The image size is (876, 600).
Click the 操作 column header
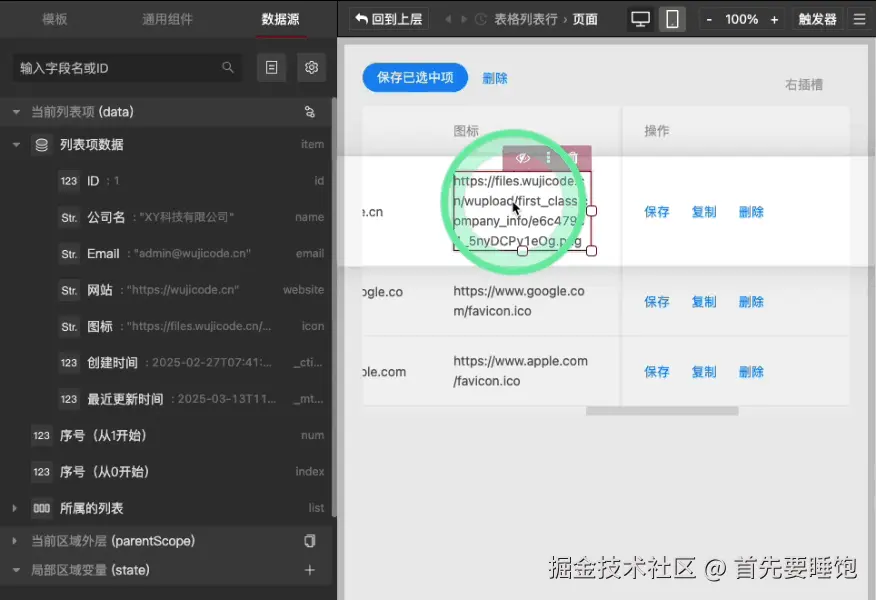click(656, 131)
